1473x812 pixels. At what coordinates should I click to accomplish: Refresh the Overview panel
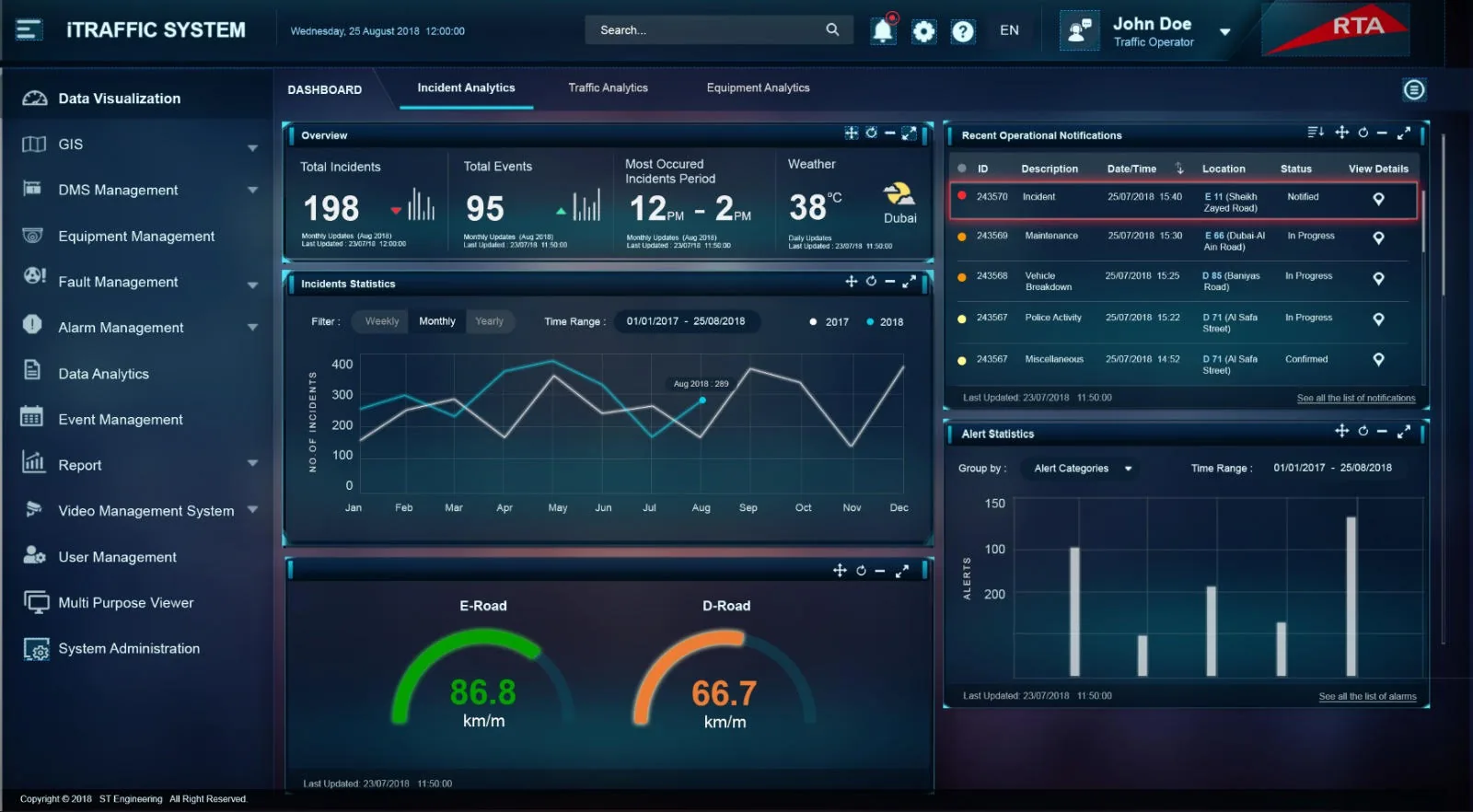point(871,133)
